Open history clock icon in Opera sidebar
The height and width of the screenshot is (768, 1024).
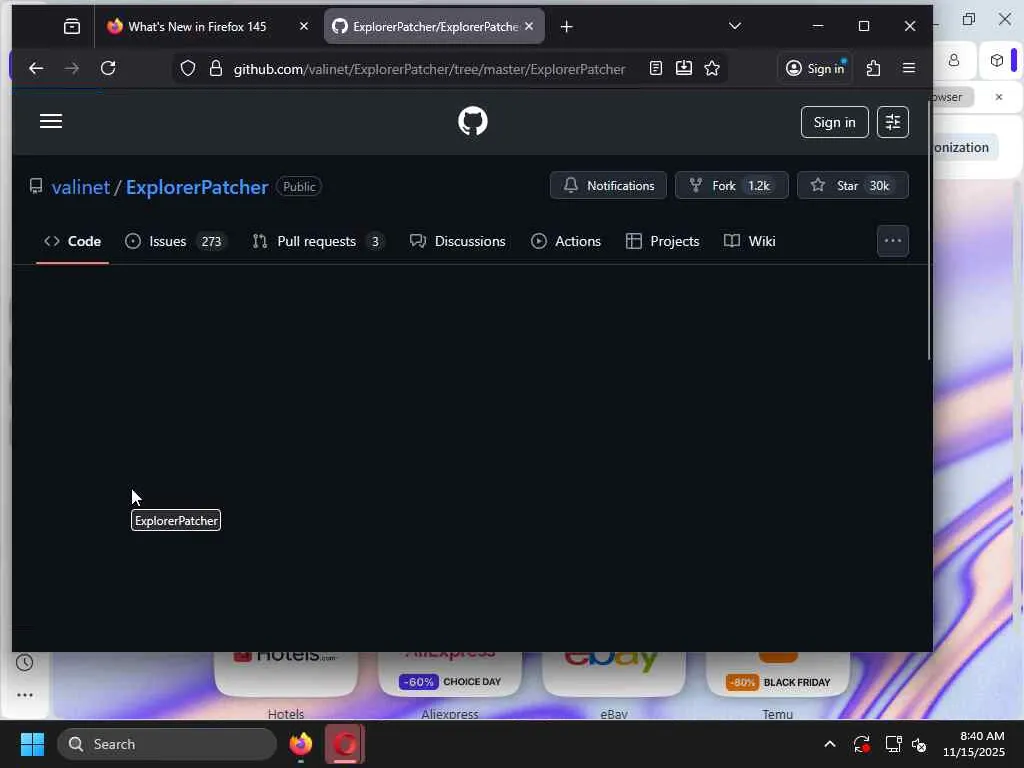coord(24,663)
